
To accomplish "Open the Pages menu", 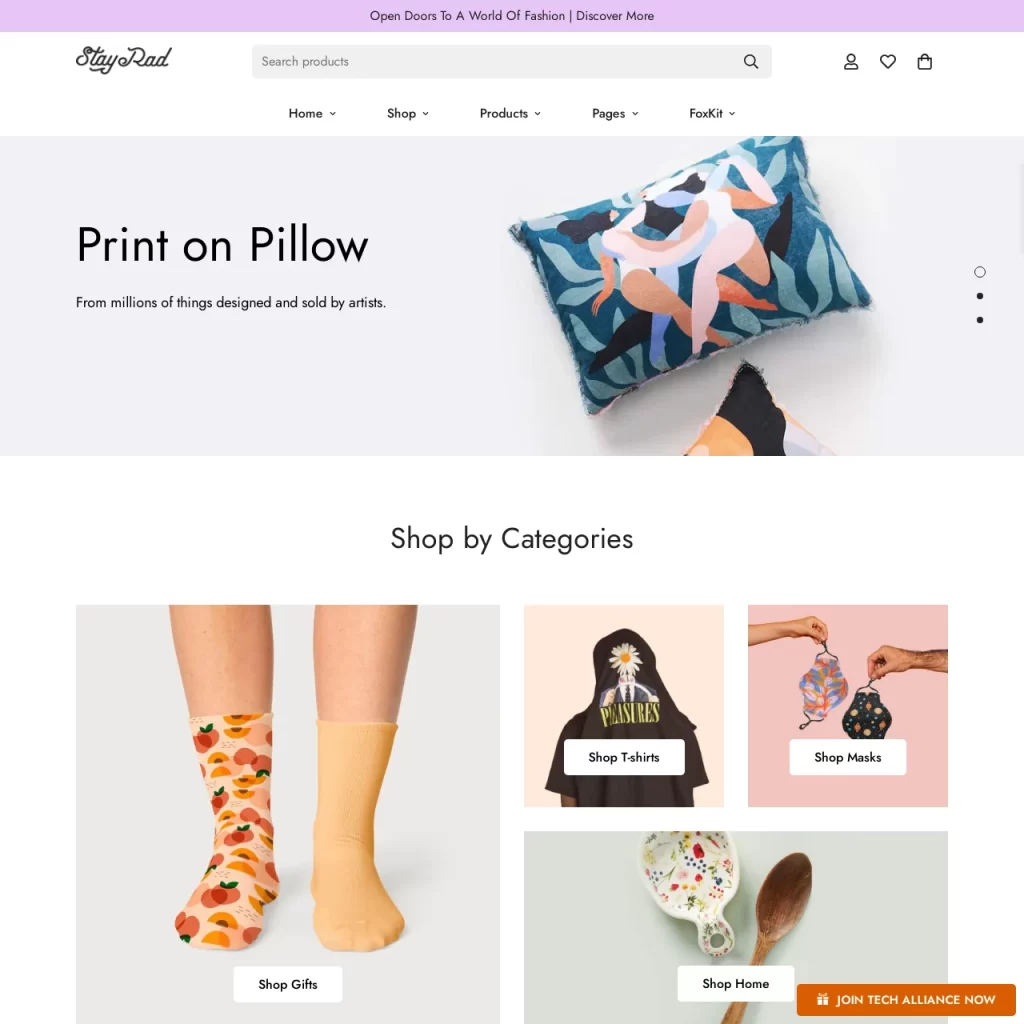I will click(615, 114).
